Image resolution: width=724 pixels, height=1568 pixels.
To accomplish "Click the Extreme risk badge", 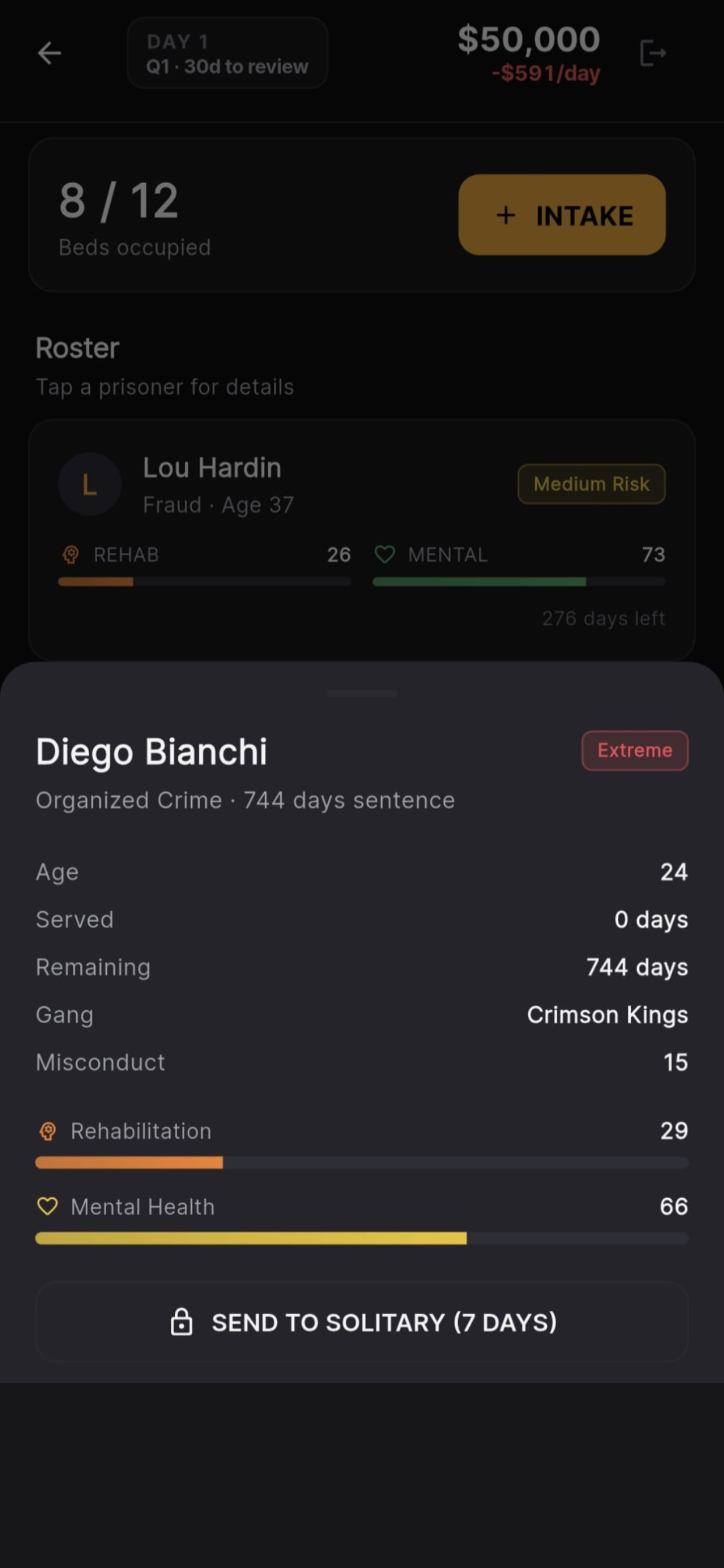I will pos(635,751).
